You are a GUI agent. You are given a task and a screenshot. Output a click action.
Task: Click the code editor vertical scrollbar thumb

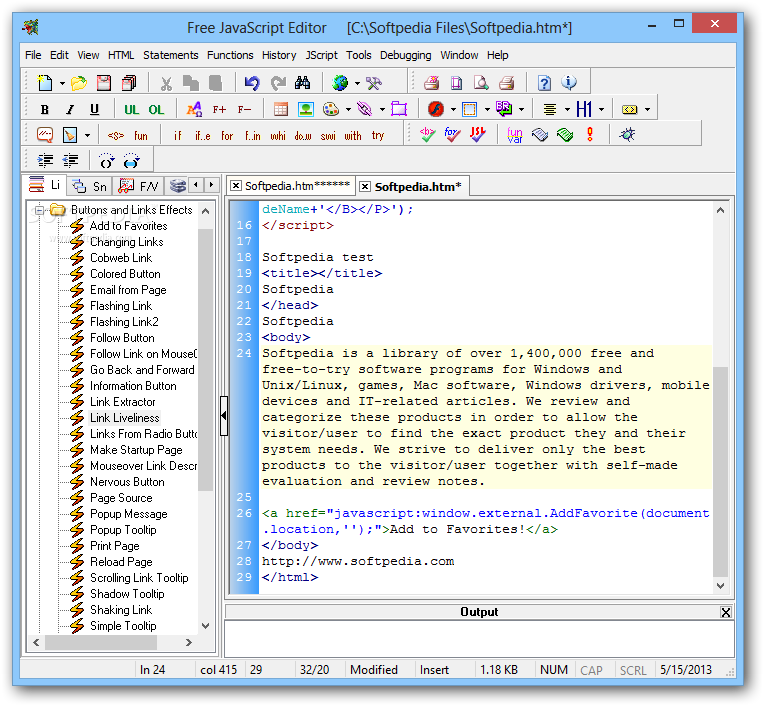(x=720, y=471)
